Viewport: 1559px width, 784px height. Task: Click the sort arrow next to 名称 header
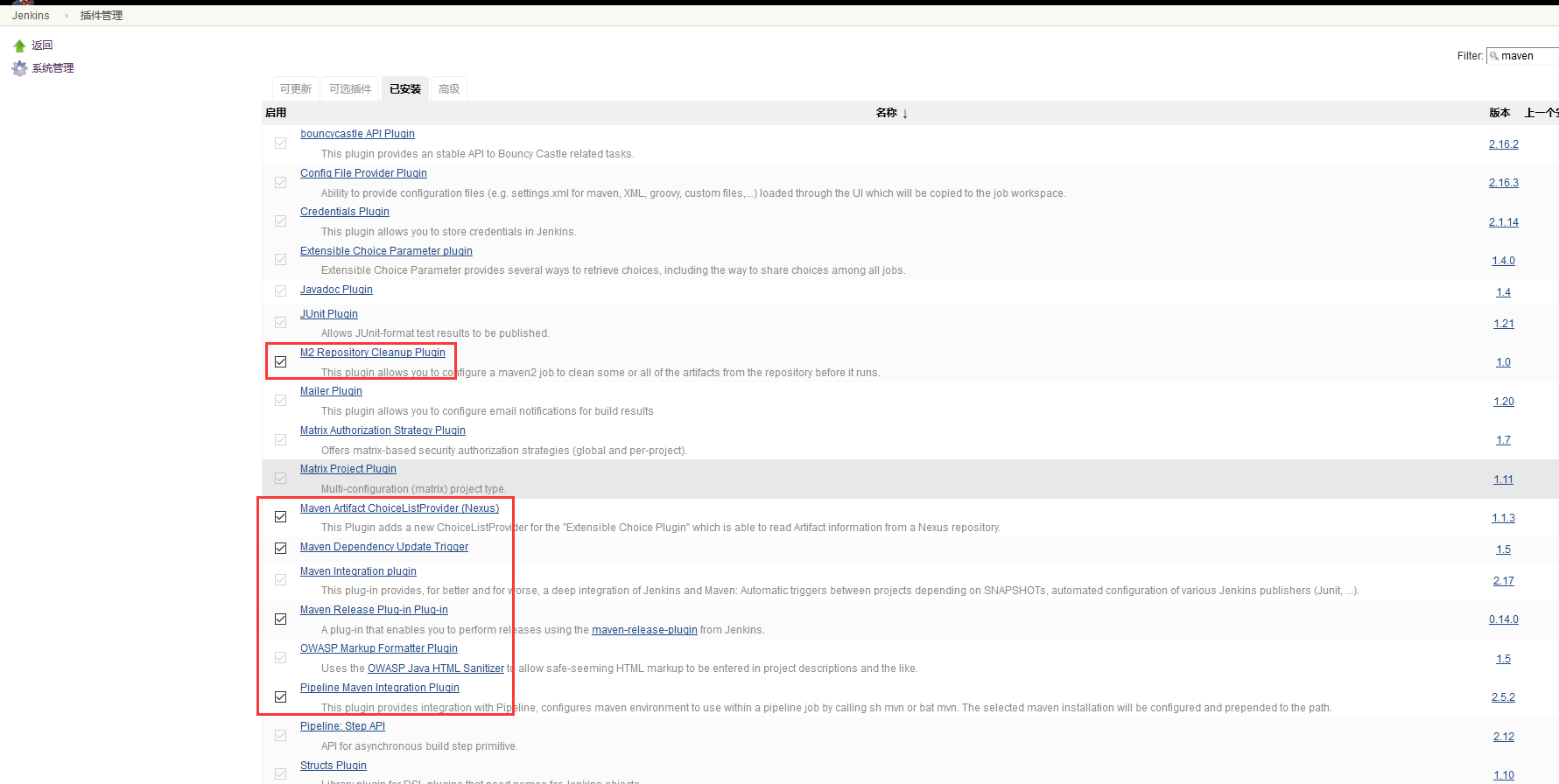[905, 114]
